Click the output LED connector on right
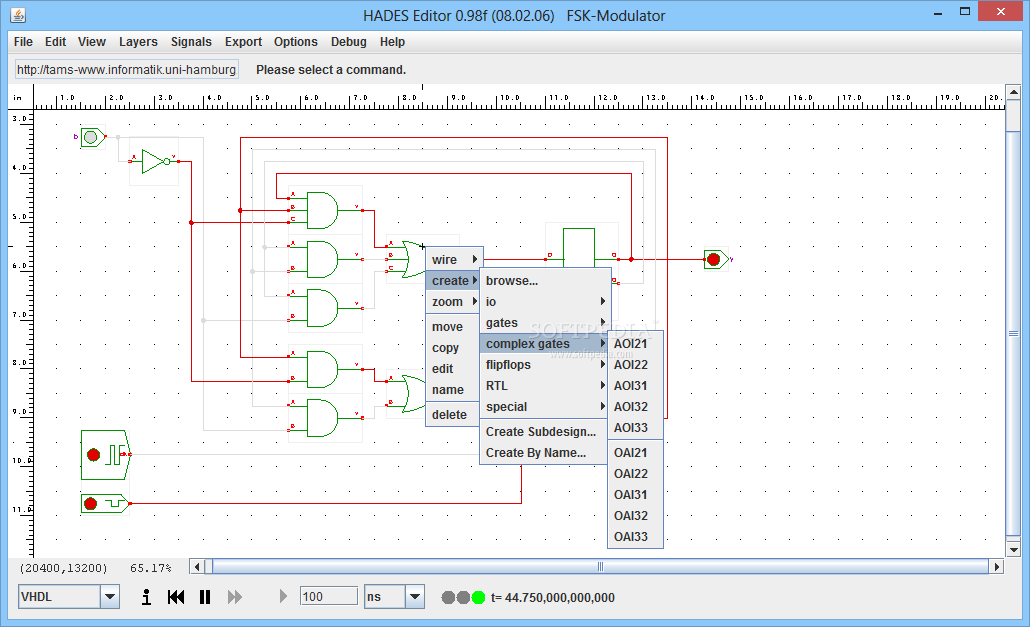The height and width of the screenshot is (627, 1030). 715,260
